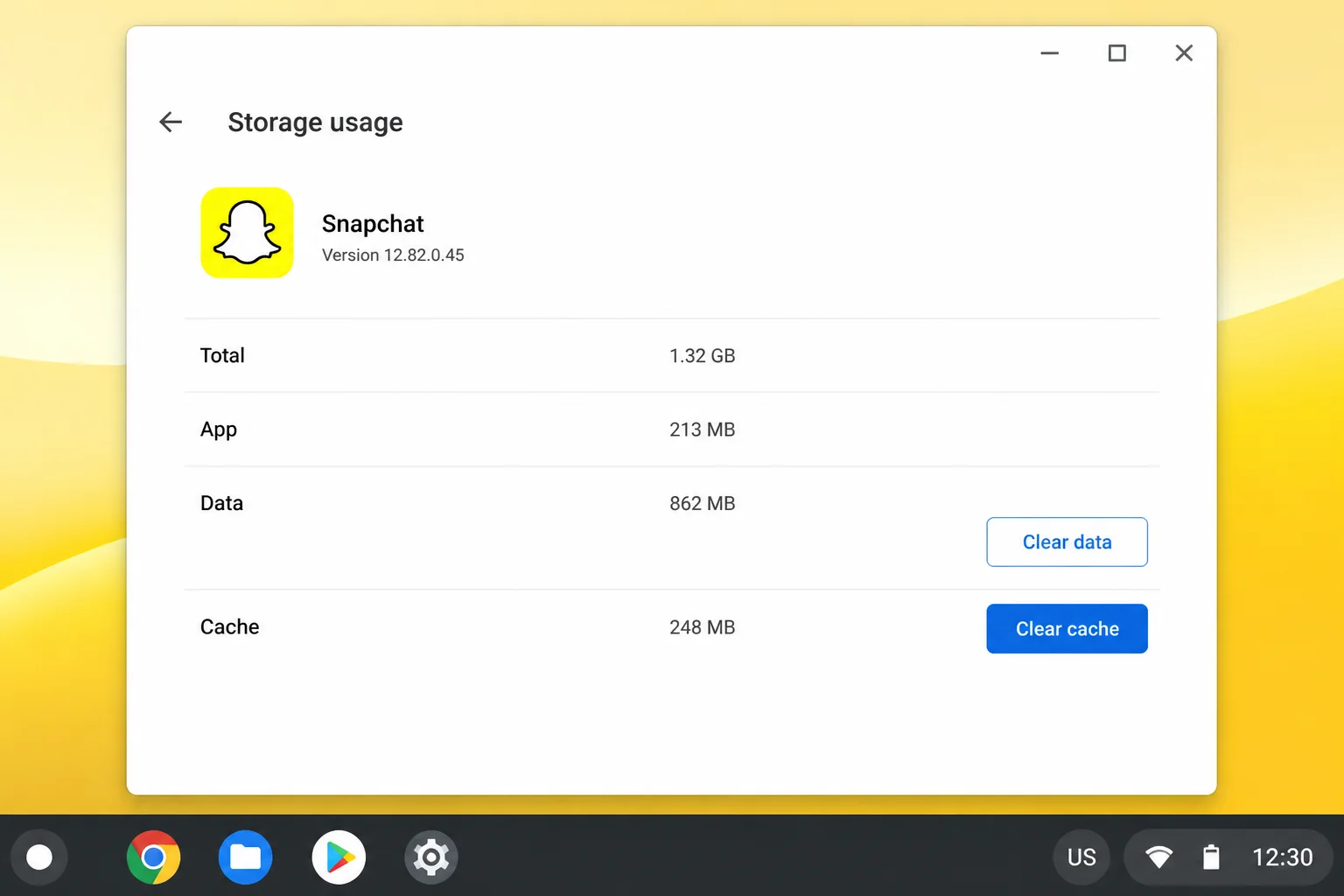Clear the Snapchat cache
This screenshot has width=1344, height=896.
pos(1067,628)
